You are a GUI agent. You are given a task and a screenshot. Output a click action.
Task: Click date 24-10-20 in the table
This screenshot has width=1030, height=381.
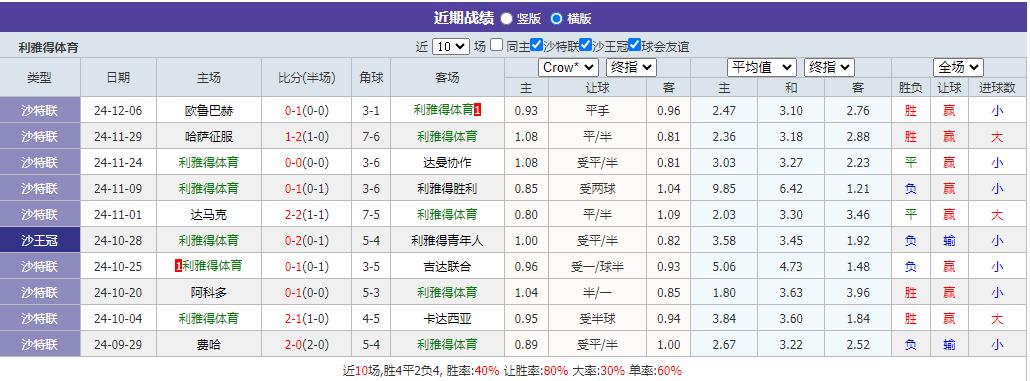[118, 293]
